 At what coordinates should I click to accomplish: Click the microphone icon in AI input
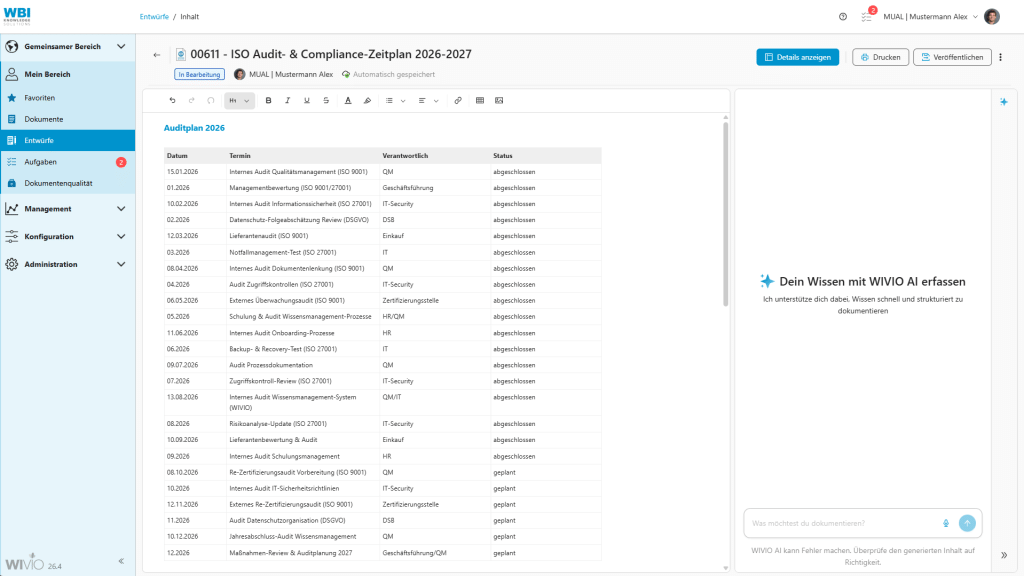point(946,523)
